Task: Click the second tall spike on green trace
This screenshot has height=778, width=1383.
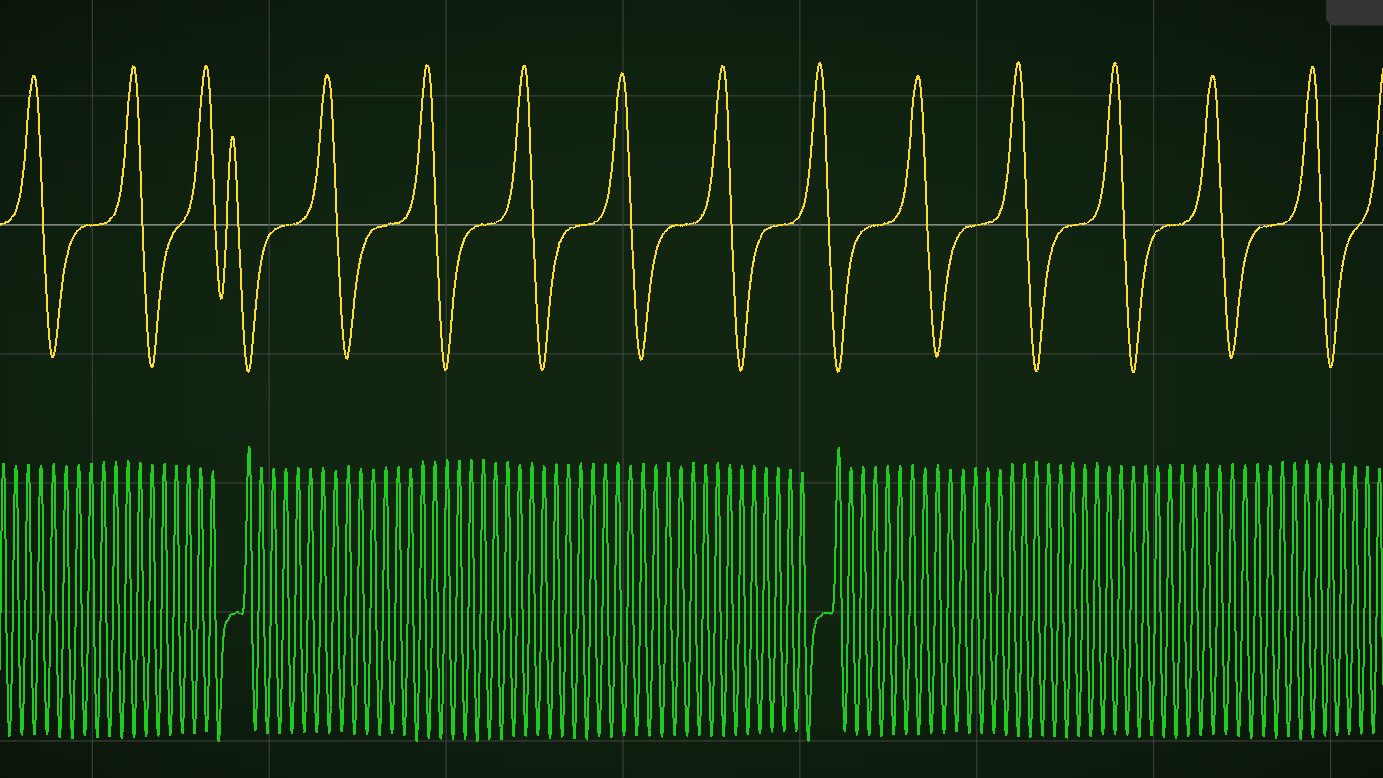Action: (x=838, y=450)
